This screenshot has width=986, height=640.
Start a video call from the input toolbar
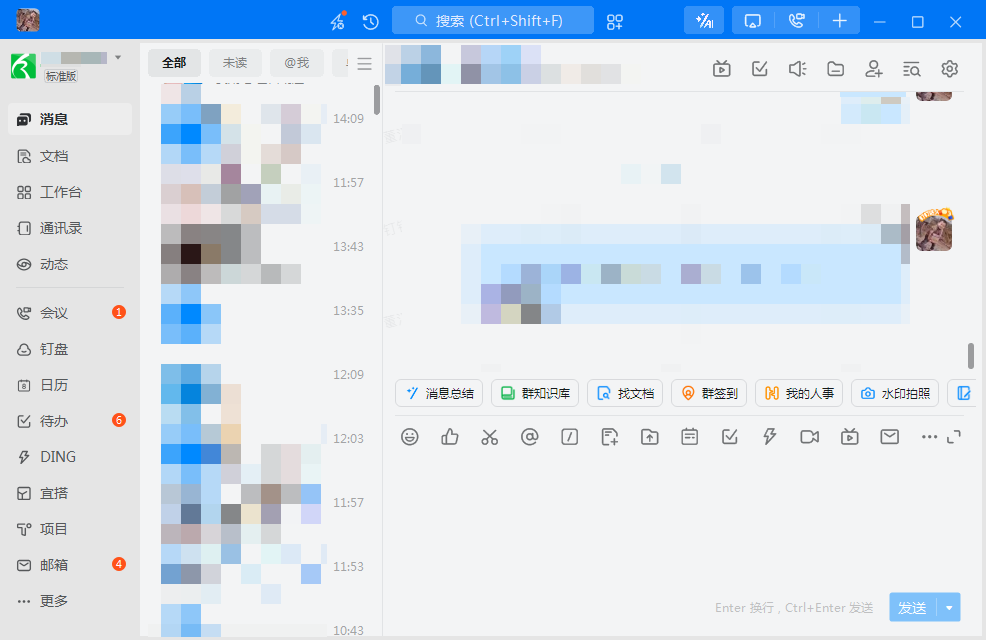(809, 437)
